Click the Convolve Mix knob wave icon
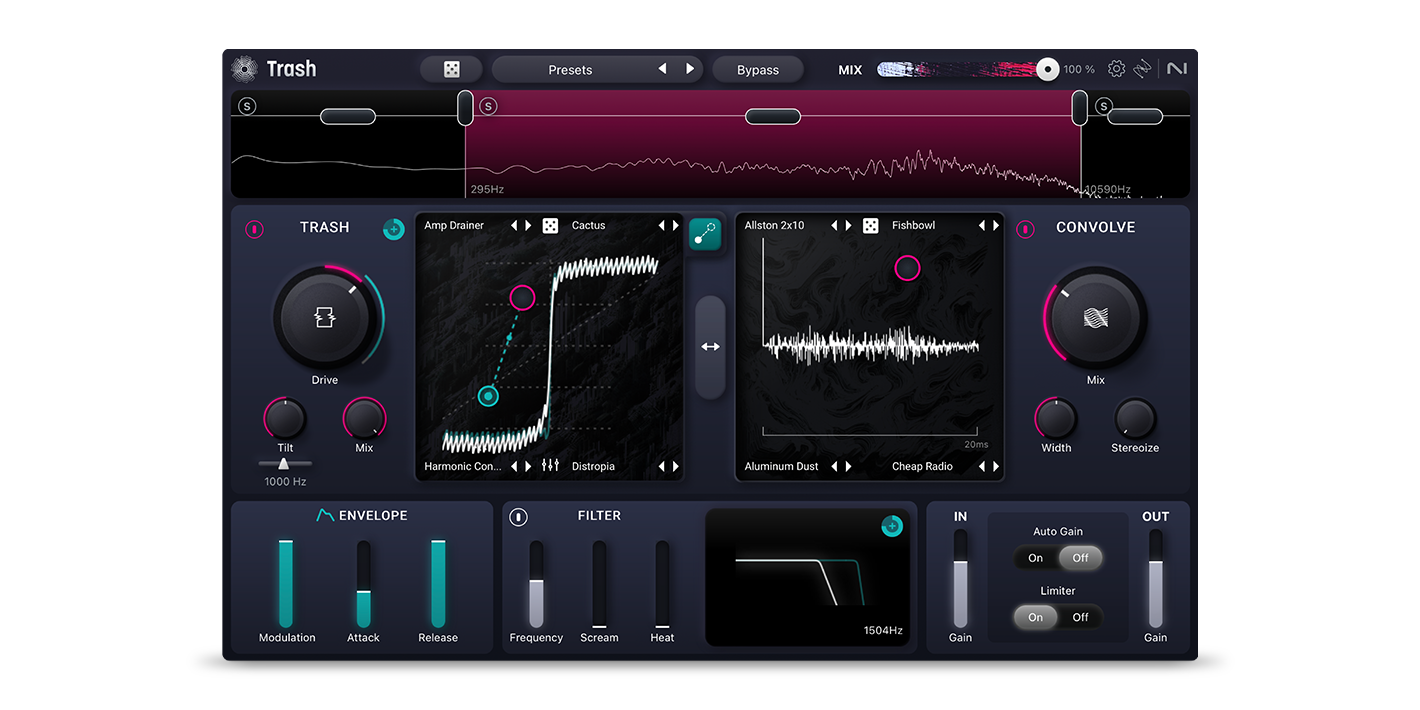Screen dimensions: 1420x710 point(1096,318)
